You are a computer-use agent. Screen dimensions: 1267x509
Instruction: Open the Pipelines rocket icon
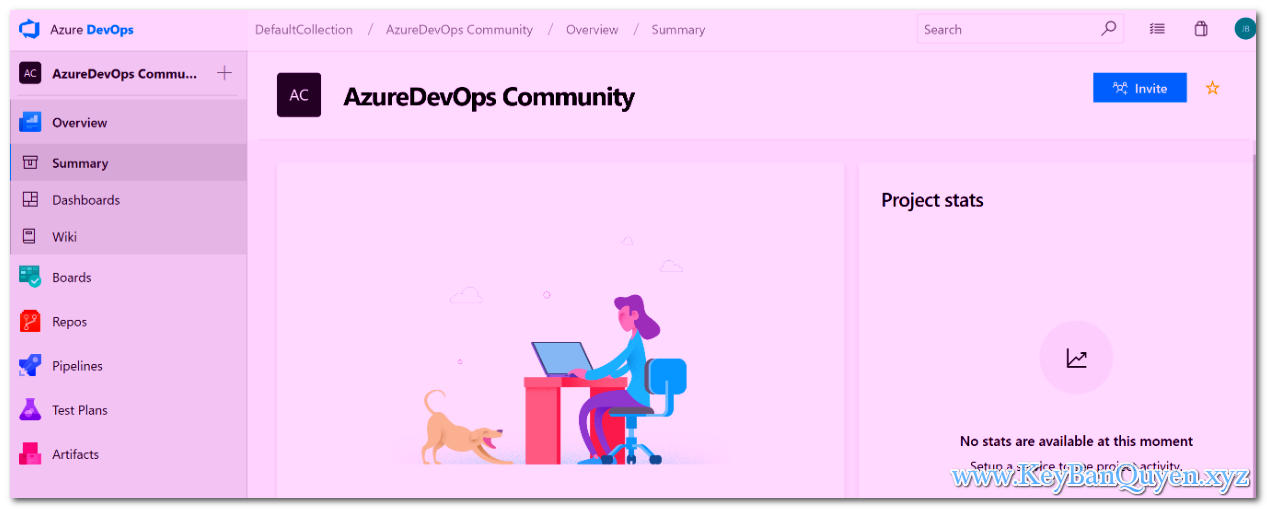[30, 365]
